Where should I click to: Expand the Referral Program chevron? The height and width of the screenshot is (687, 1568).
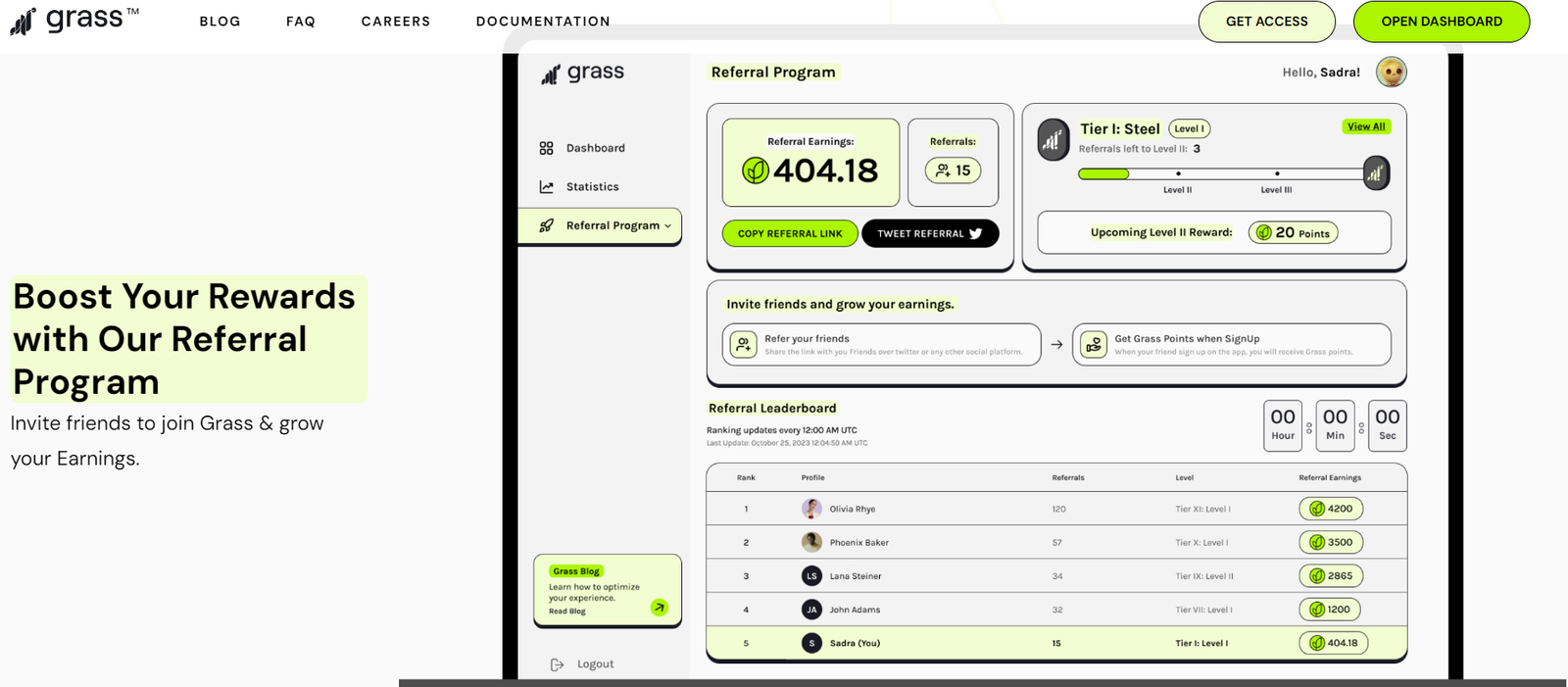click(668, 225)
